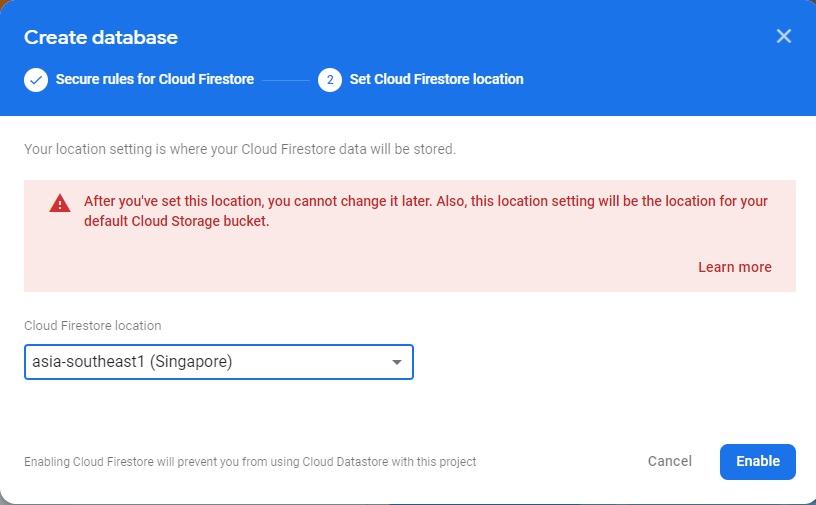Click the red warning triangle icon
This screenshot has height=505, width=816.
(x=60, y=203)
